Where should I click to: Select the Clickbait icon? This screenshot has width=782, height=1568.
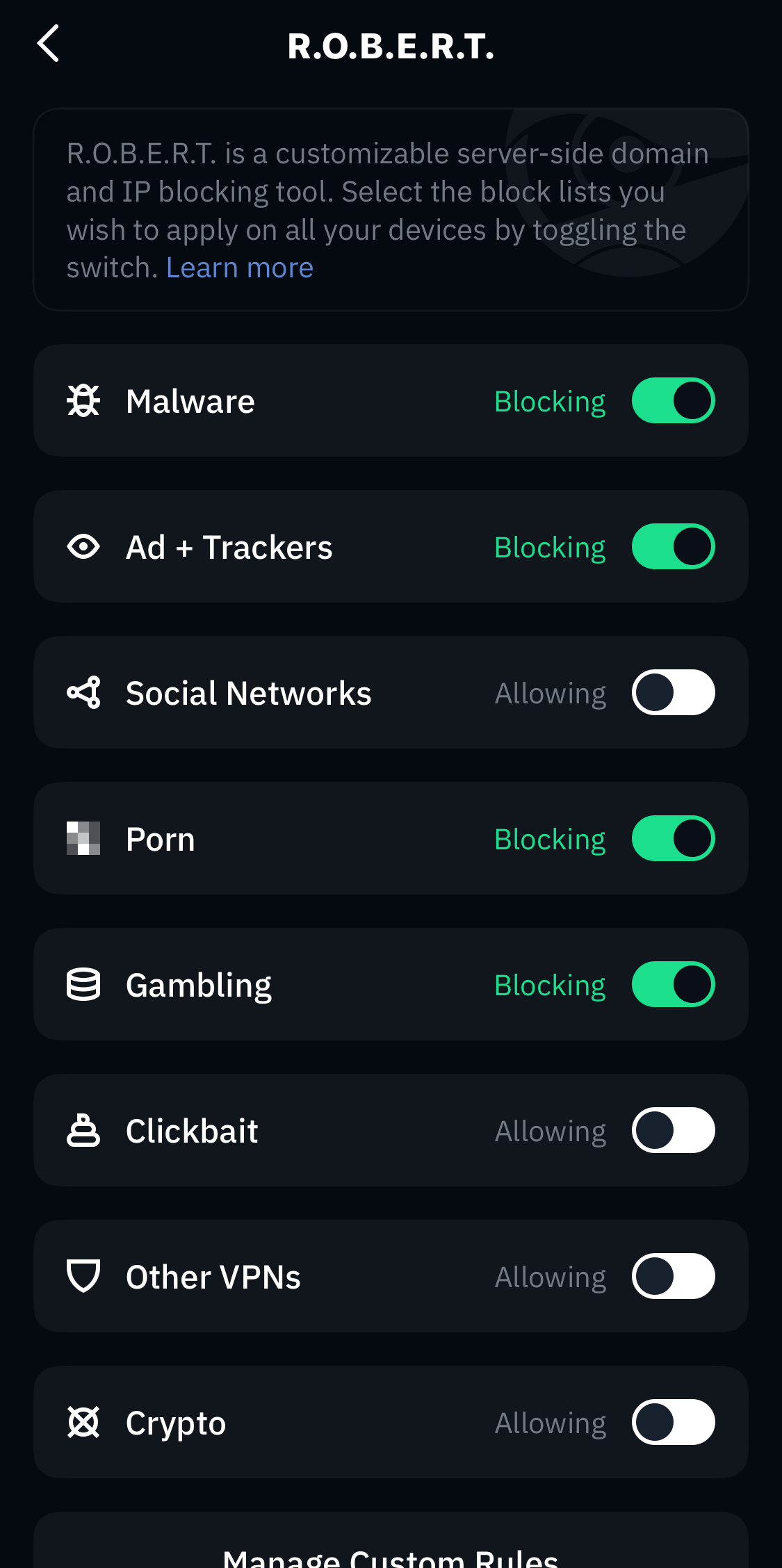pyautogui.click(x=83, y=1130)
